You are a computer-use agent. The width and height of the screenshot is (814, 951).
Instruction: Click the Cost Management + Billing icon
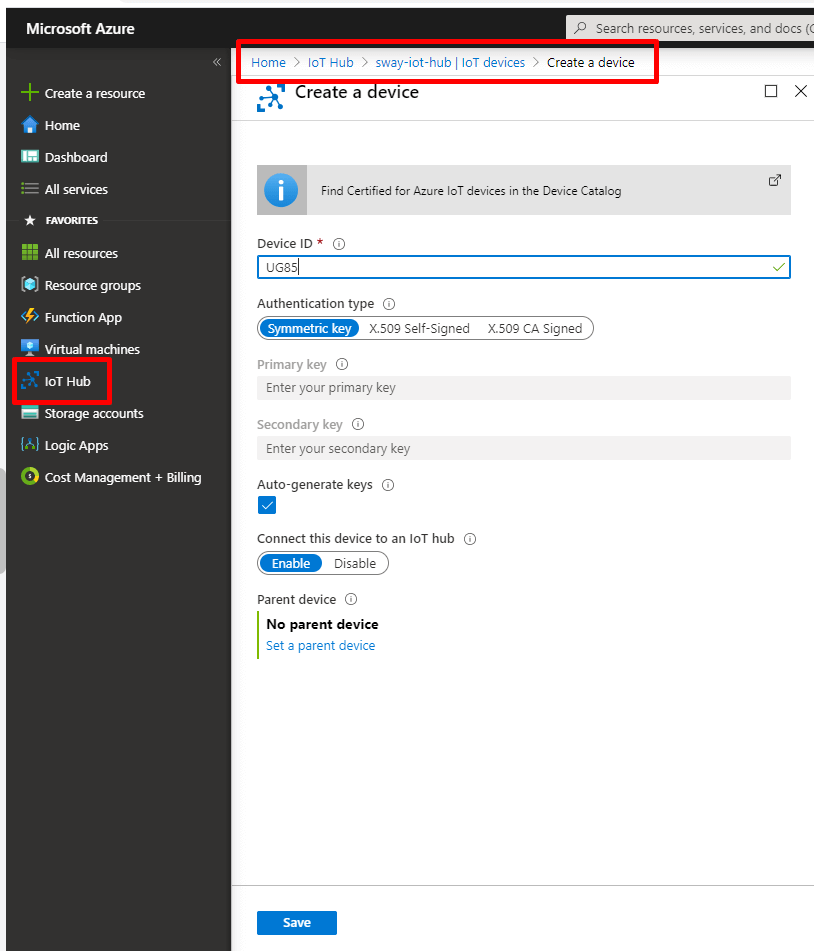[29, 477]
